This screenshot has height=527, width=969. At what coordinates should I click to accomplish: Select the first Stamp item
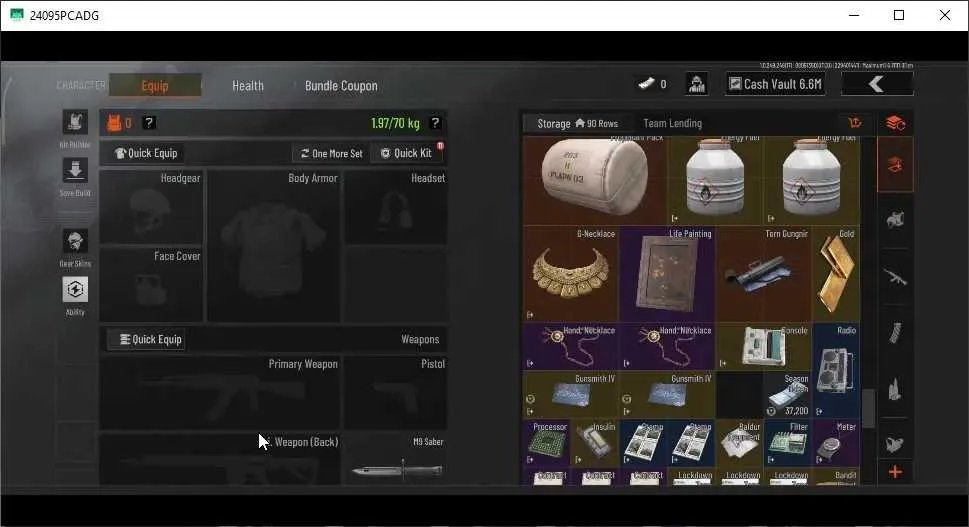point(643,443)
